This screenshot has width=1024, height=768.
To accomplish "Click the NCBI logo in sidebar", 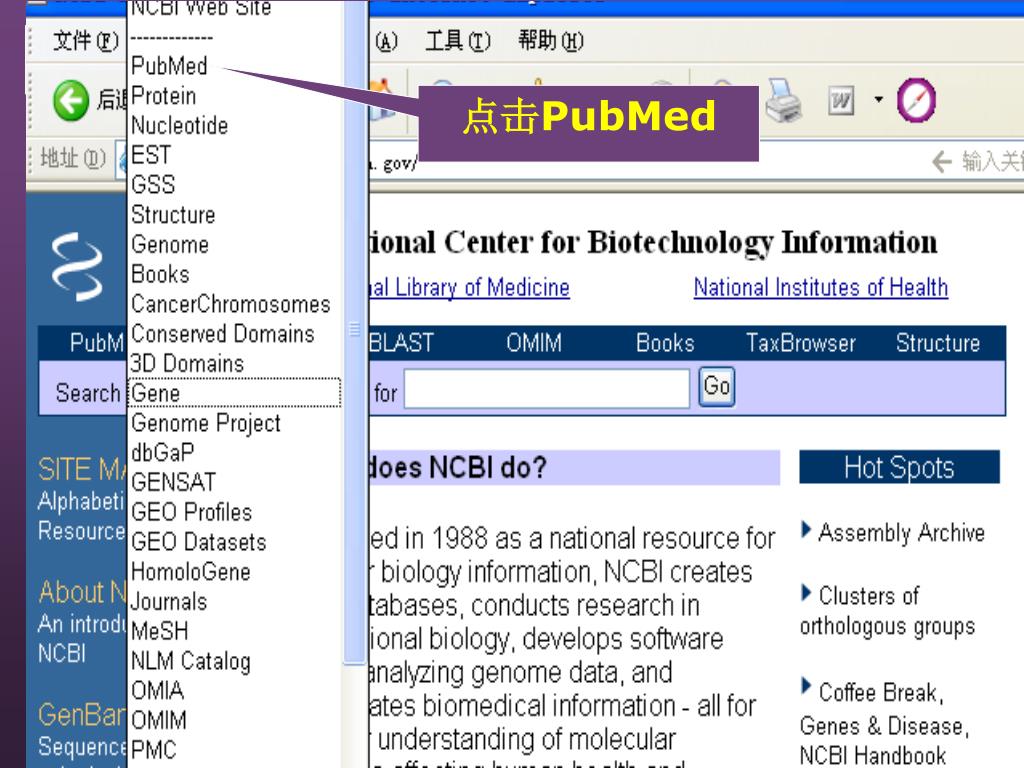I will 77,267.
